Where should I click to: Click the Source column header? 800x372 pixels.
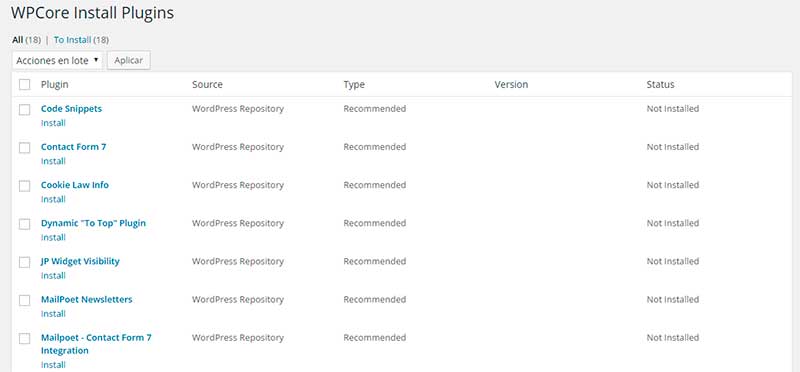(207, 85)
